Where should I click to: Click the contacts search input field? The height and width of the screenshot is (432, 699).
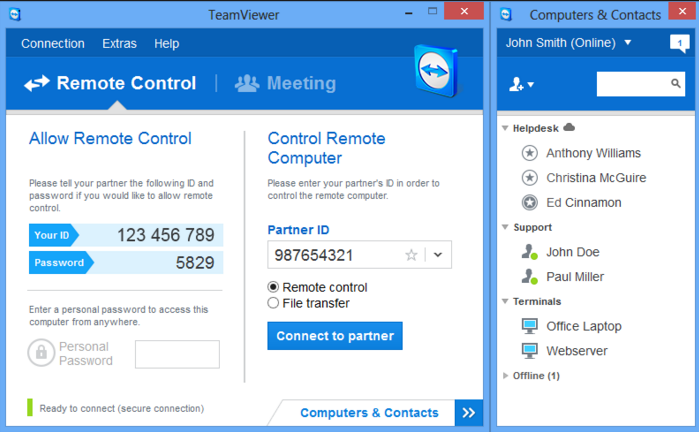[641, 84]
